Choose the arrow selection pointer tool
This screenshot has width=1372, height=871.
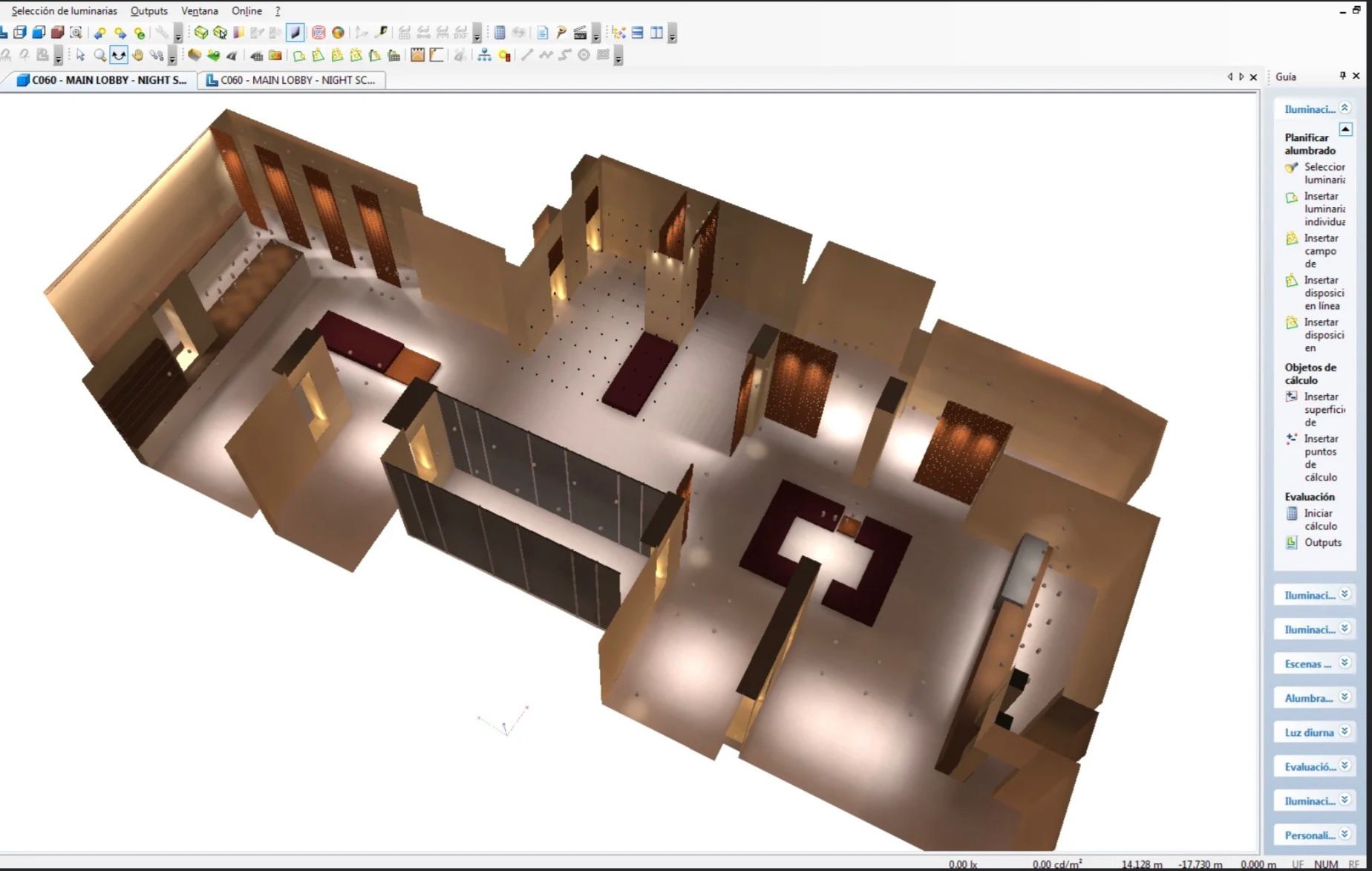[x=80, y=55]
